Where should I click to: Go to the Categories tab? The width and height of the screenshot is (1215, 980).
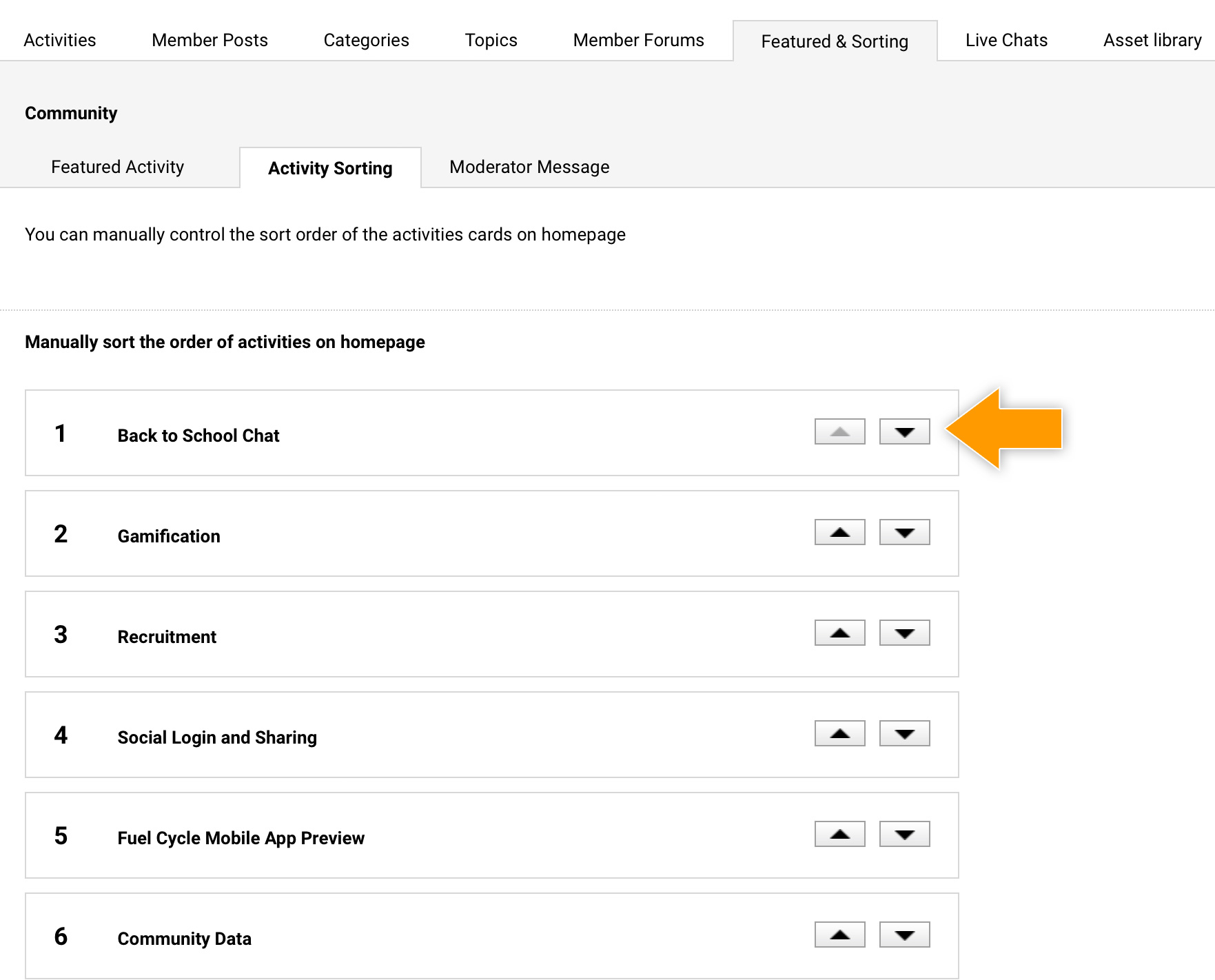click(x=366, y=41)
